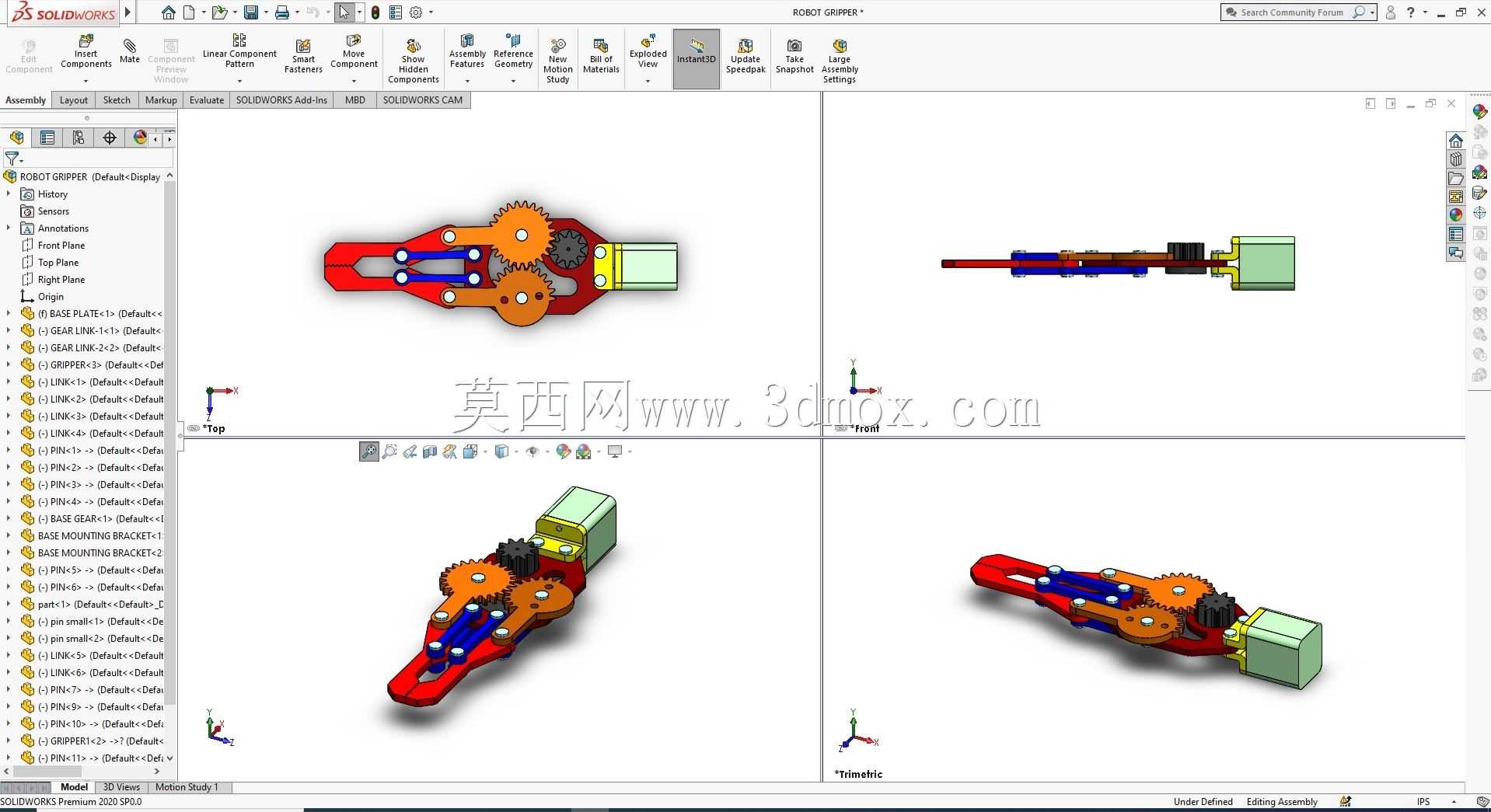Click Update Speedpak
The height and width of the screenshot is (812, 1491).
[745, 56]
